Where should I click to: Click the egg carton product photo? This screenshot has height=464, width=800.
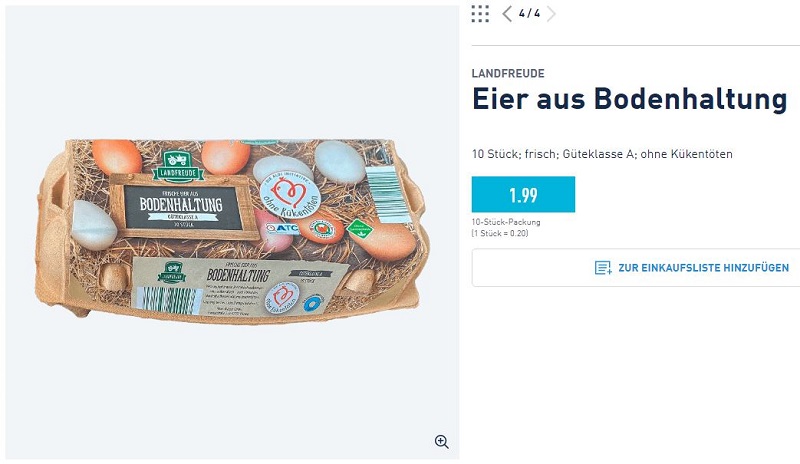click(232, 230)
